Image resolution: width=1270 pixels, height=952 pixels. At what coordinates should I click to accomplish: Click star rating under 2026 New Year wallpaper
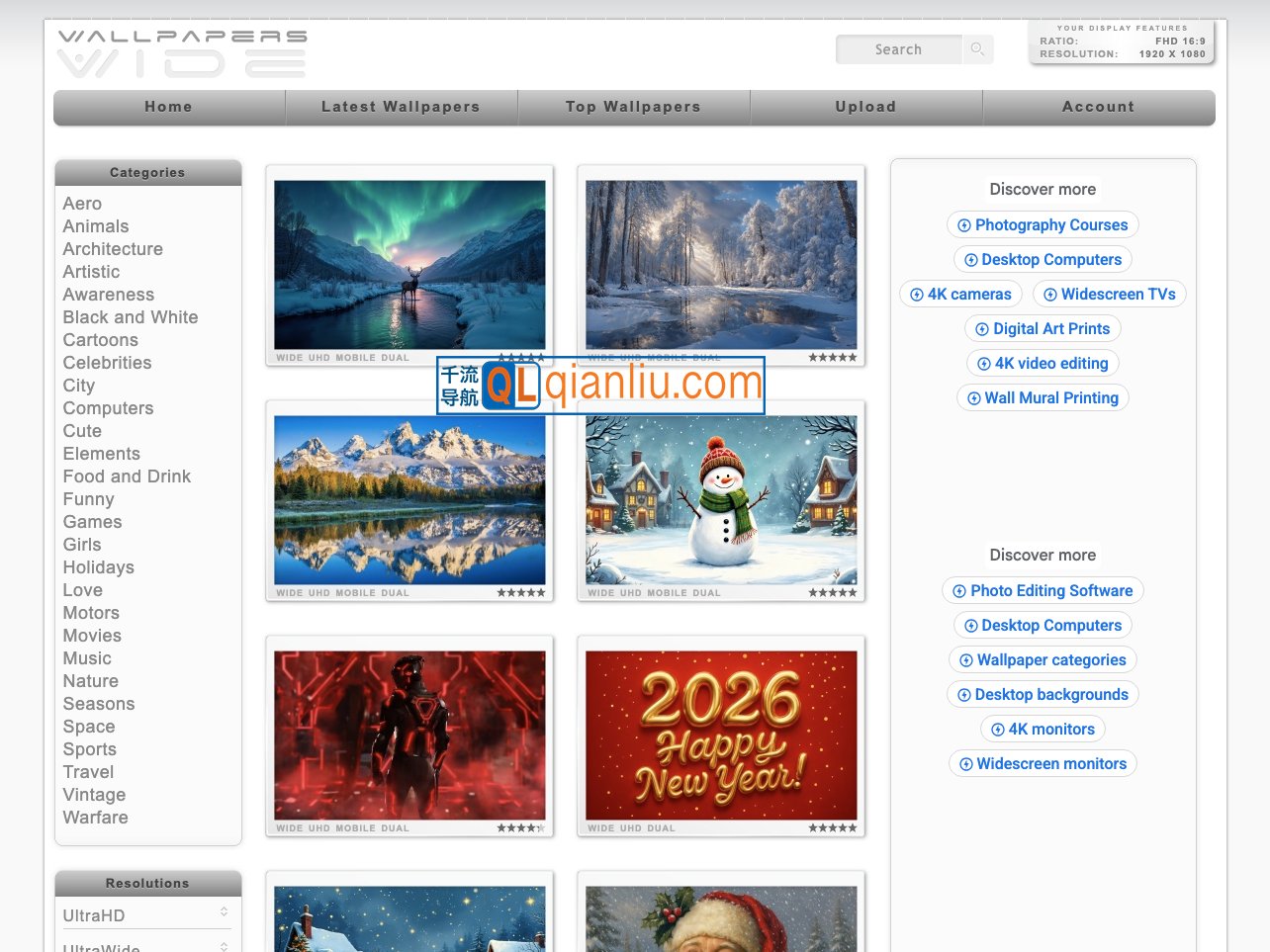[x=832, y=828]
